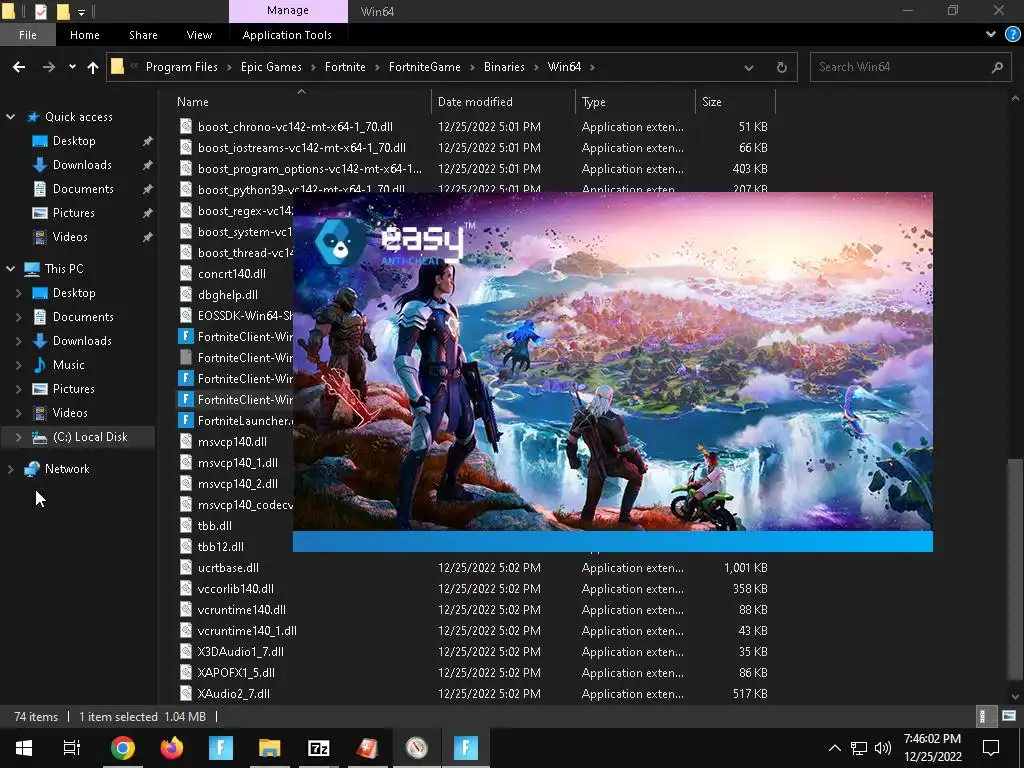Expand the Network tree node
Screen dimensions: 1024x768
tap(10, 469)
